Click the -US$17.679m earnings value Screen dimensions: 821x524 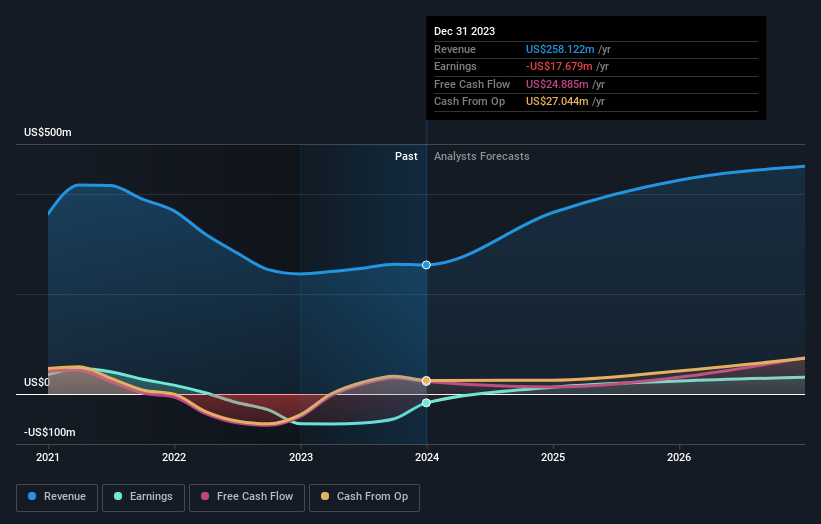tap(559, 66)
